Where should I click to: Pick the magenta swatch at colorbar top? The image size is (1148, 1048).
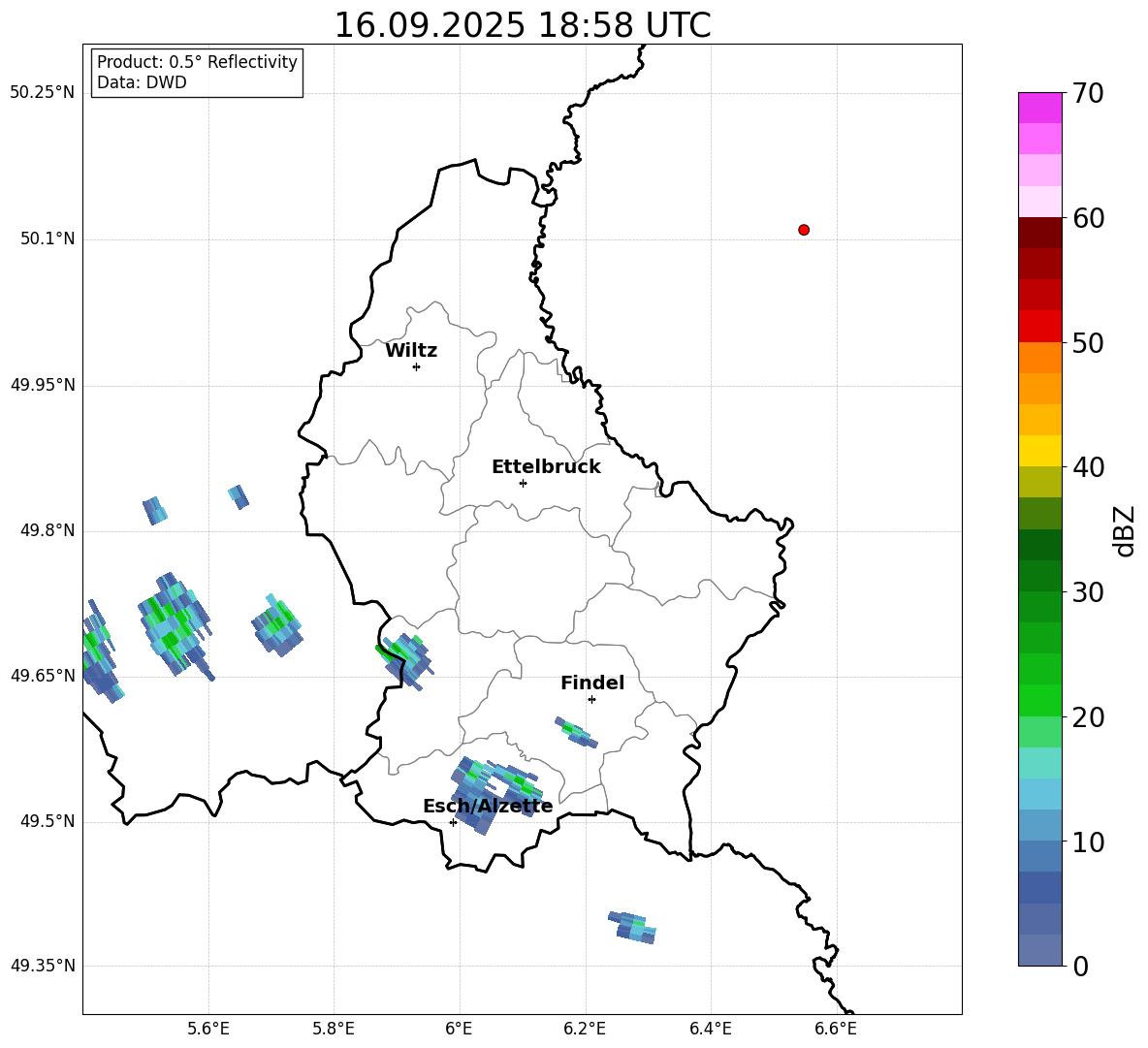tap(1039, 109)
